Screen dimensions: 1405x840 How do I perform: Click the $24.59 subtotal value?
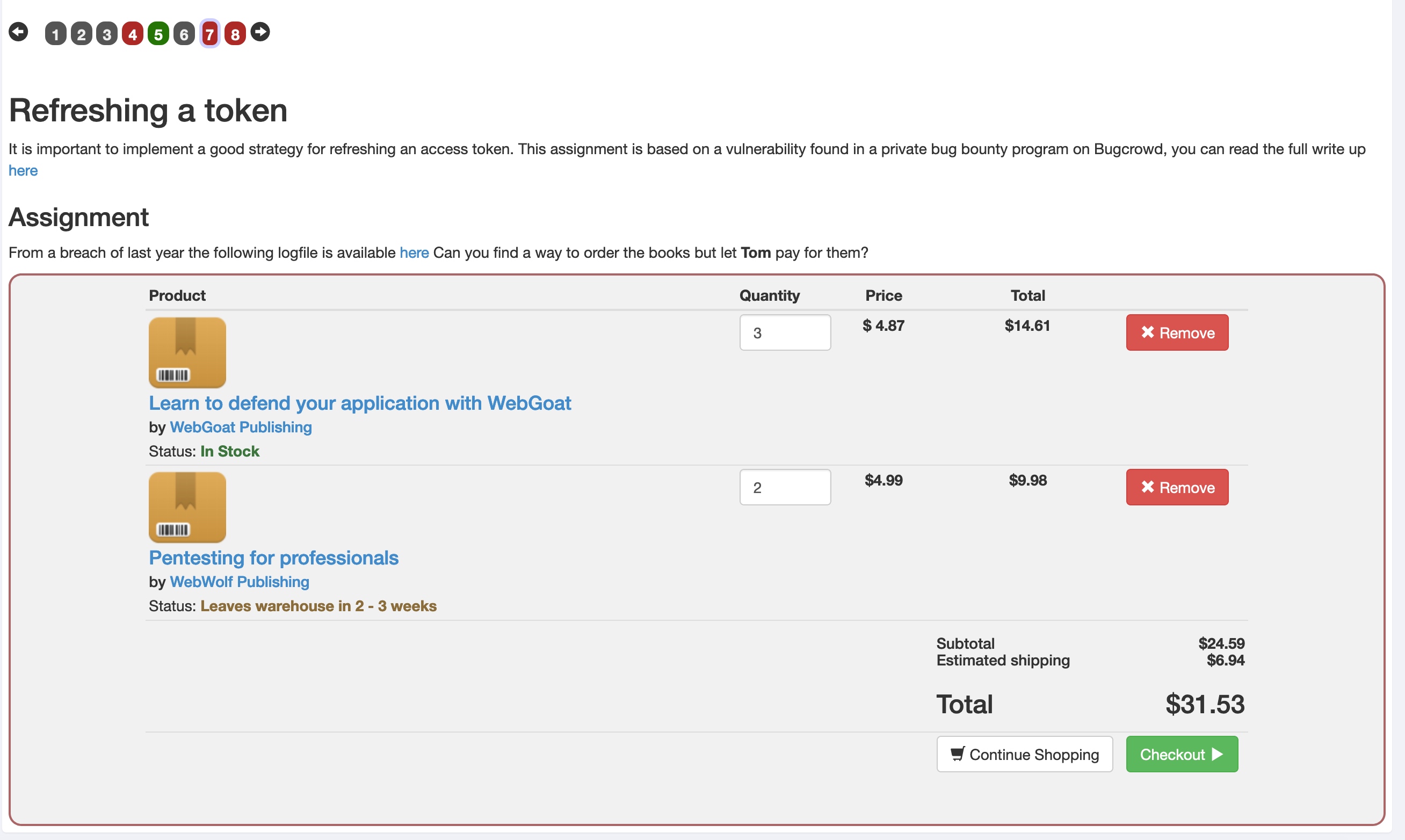click(x=1222, y=643)
